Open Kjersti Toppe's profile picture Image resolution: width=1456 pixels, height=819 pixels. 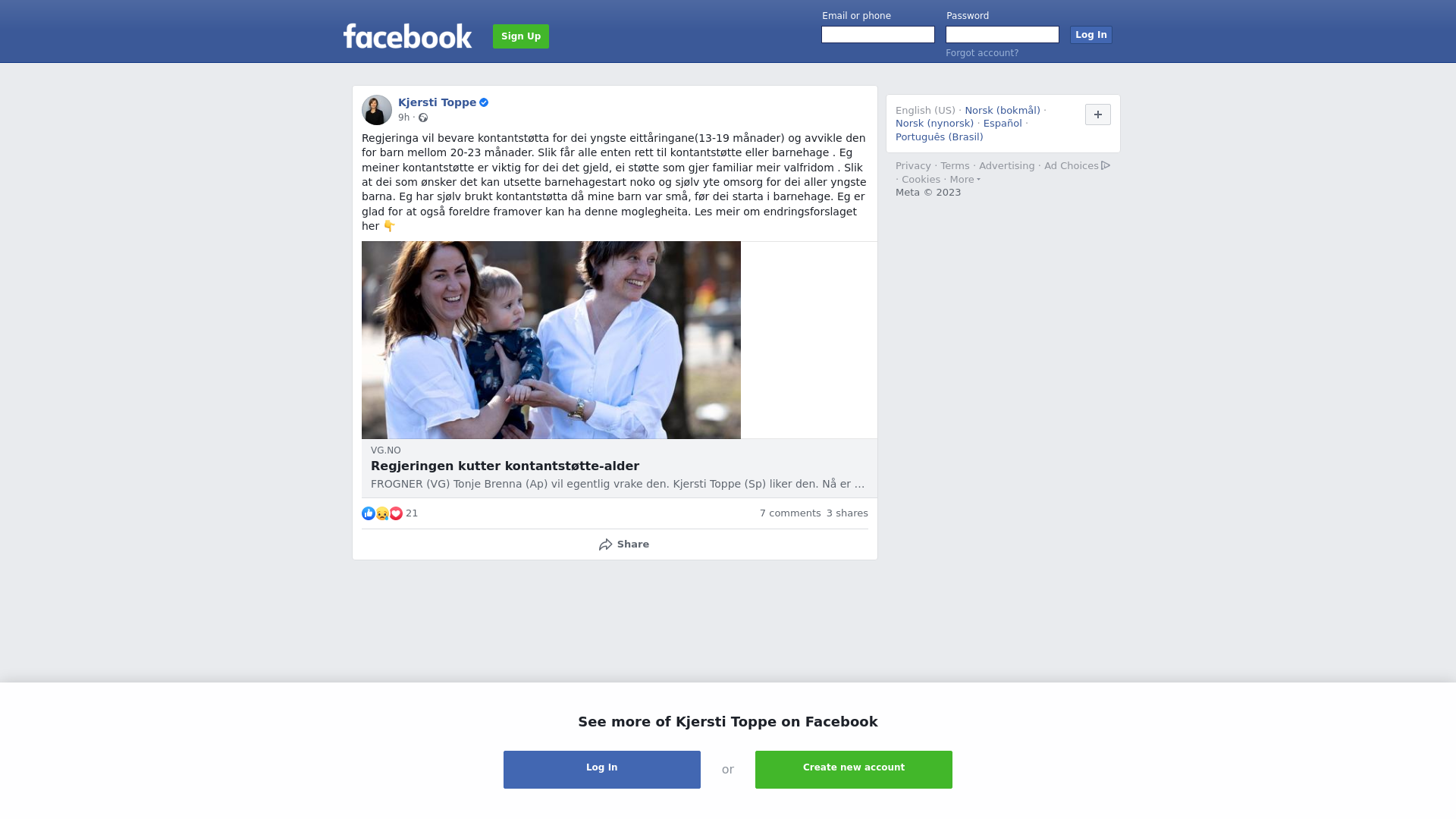377,110
